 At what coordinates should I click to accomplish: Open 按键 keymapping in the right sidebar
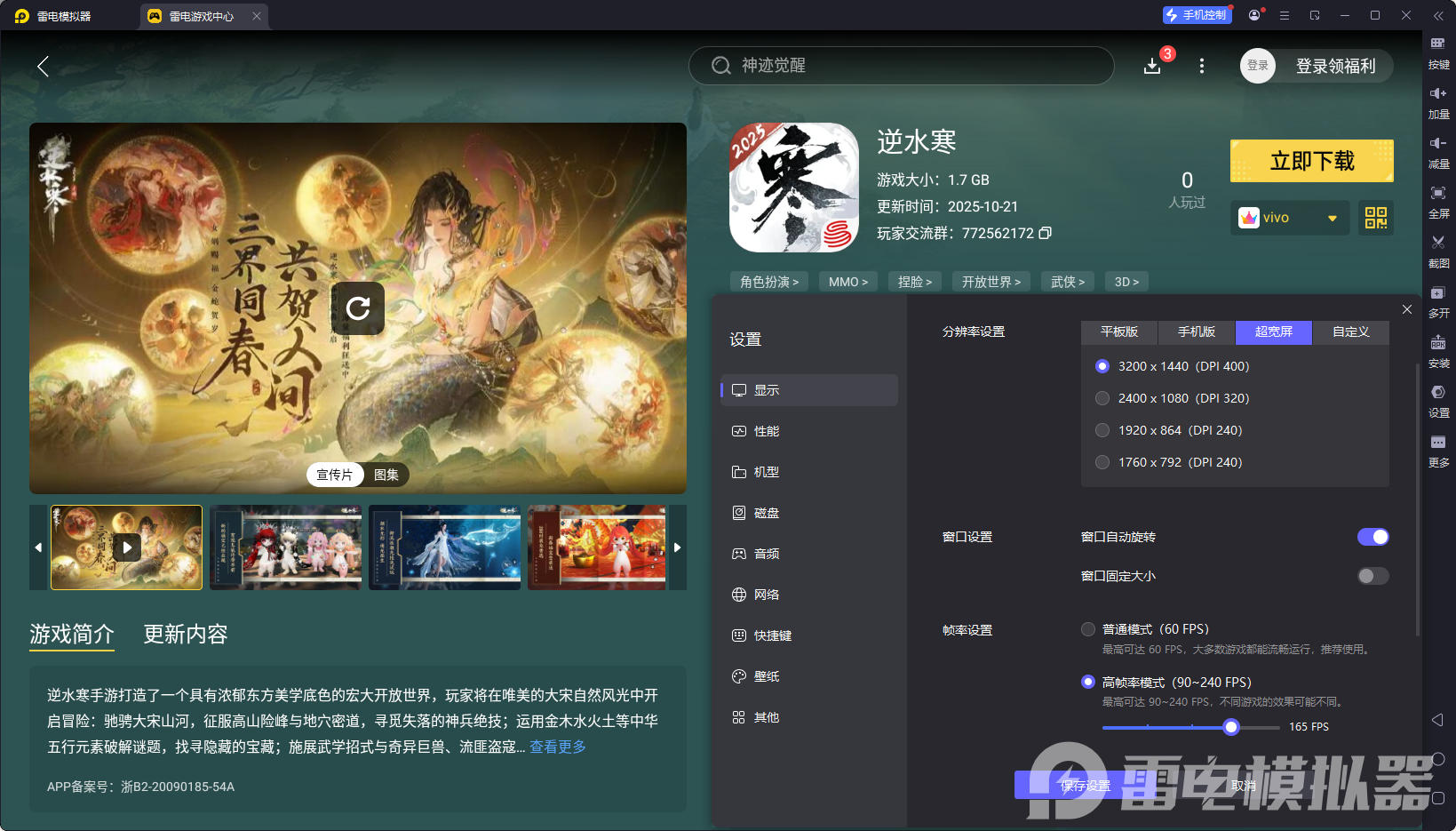tap(1438, 53)
